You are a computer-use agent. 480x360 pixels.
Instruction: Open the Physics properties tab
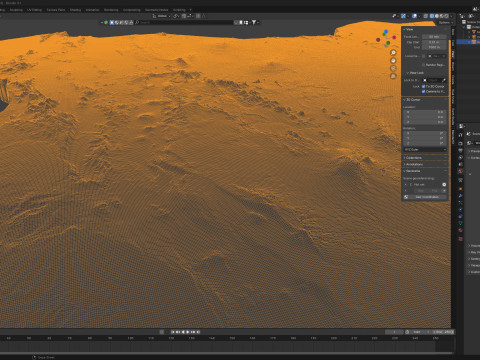[x=460, y=210]
